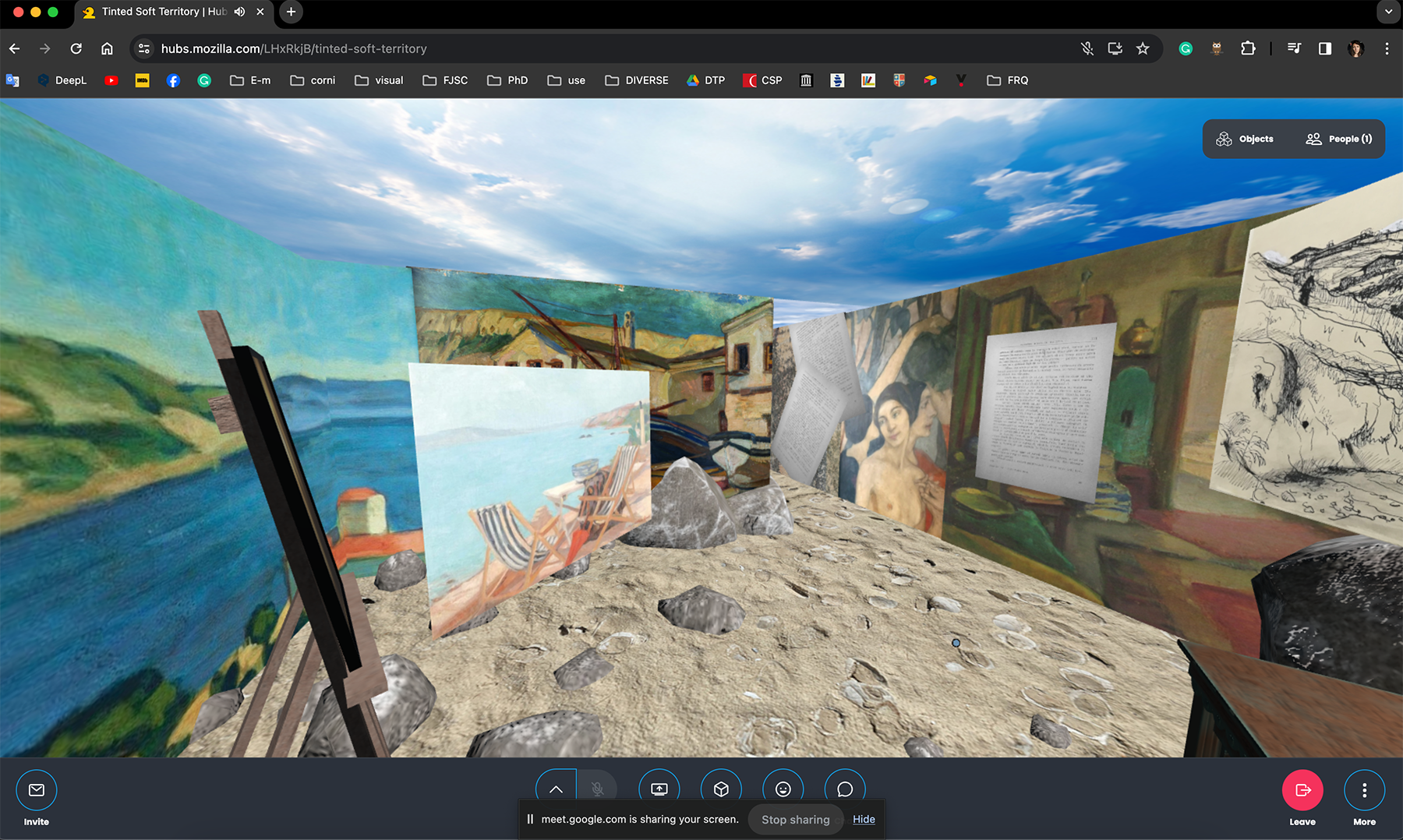Open the Grammarly bookmark in bookmarks bar

[204, 80]
